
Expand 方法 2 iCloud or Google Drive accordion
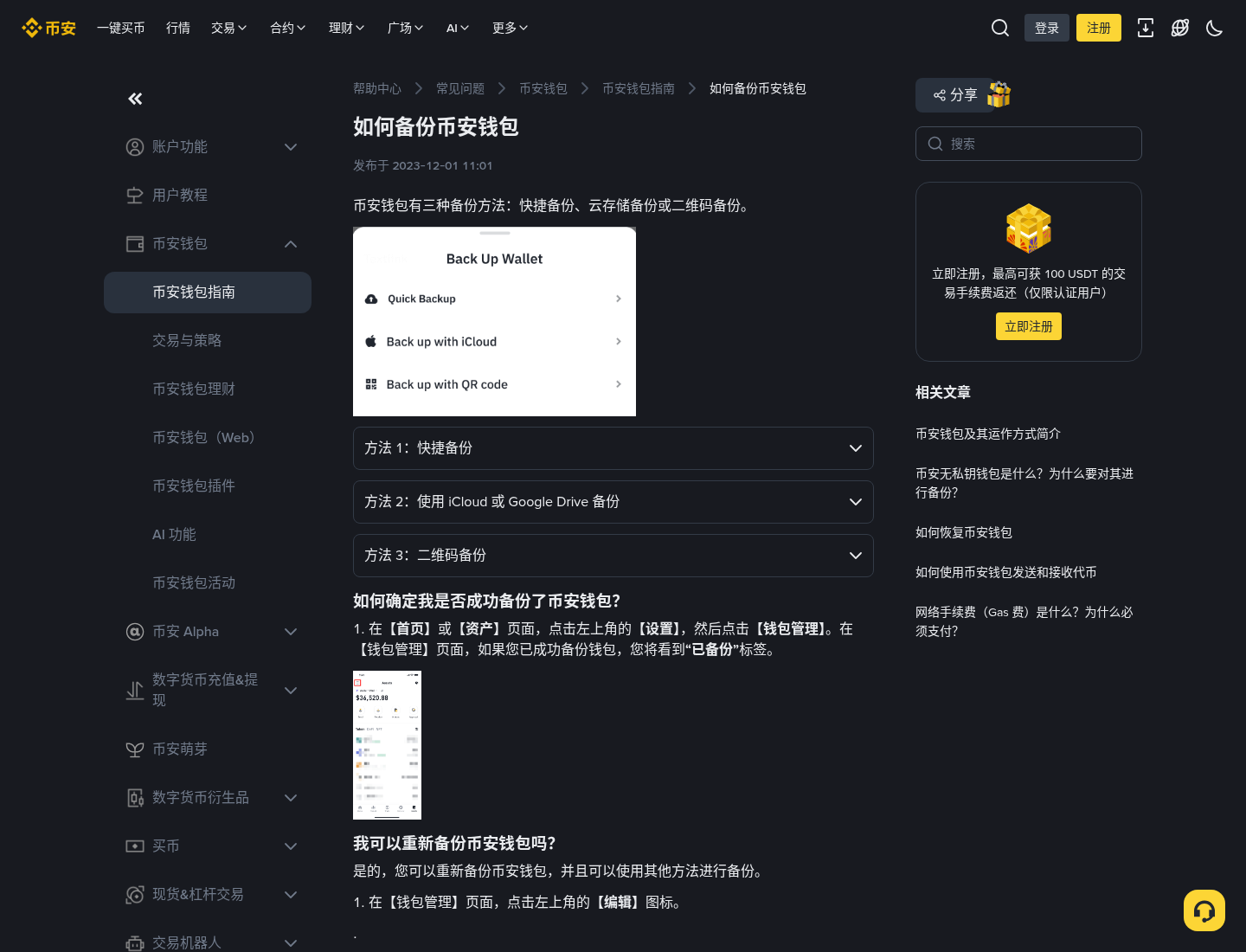[x=613, y=502]
